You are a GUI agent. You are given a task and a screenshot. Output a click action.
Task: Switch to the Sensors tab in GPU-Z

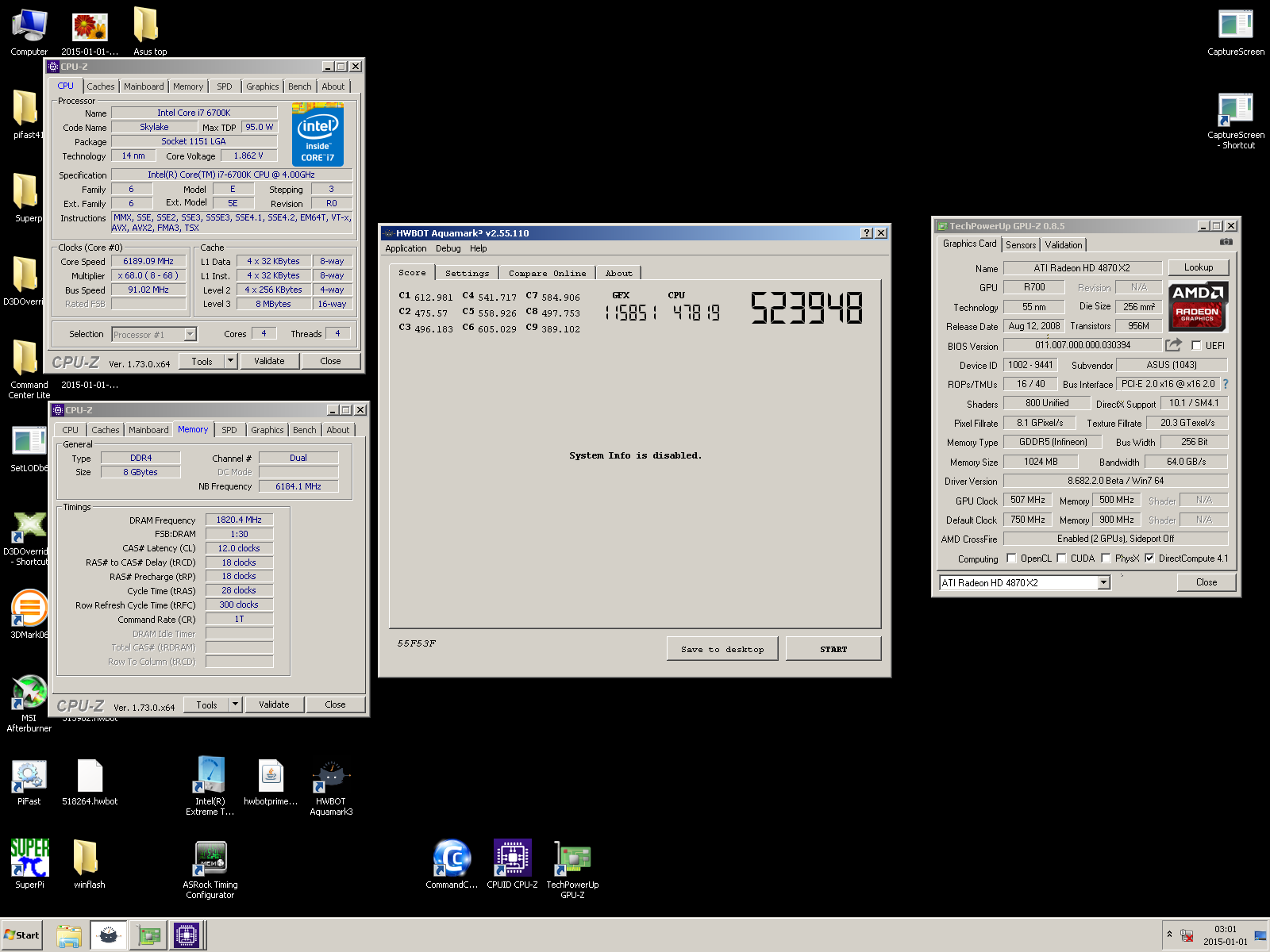(x=1021, y=245)
